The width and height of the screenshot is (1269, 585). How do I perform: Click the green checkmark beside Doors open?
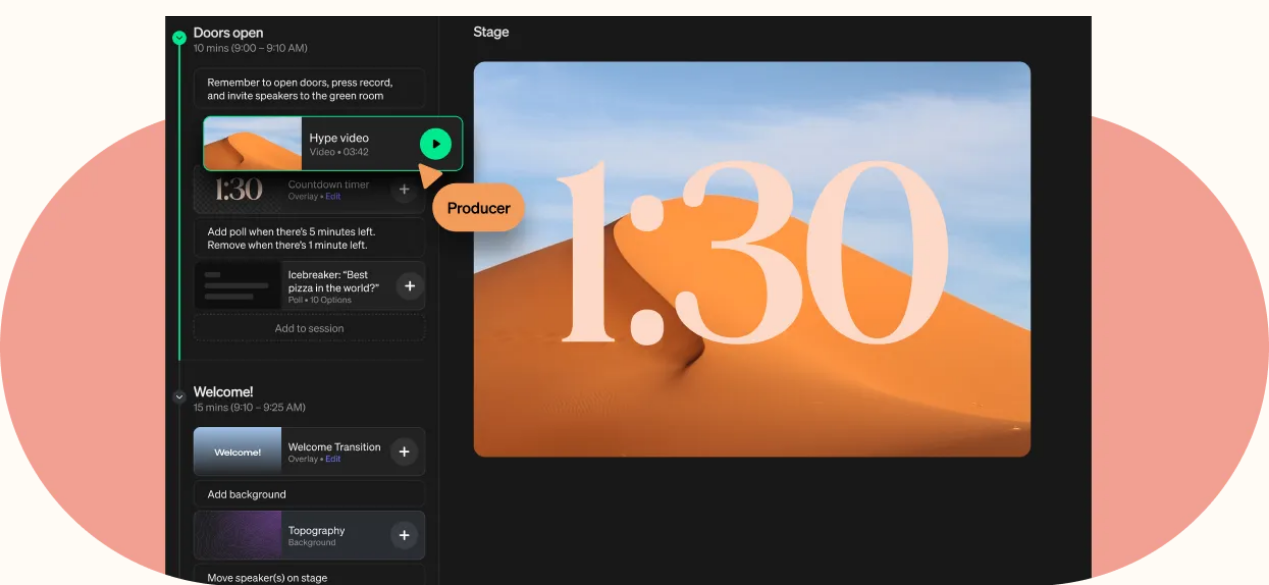pyautogui.click(x=178, y=36)
